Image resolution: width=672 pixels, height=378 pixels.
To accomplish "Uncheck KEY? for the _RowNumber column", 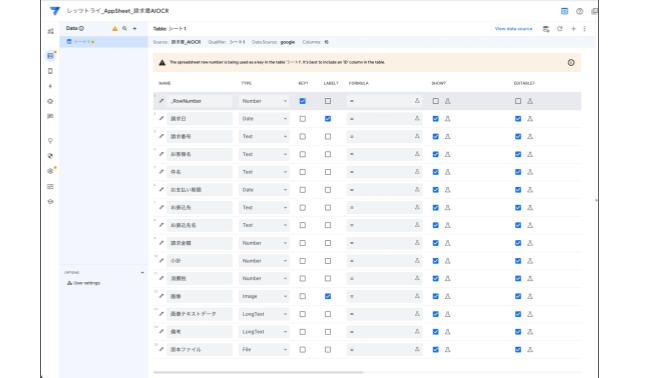I will (303, 101).
